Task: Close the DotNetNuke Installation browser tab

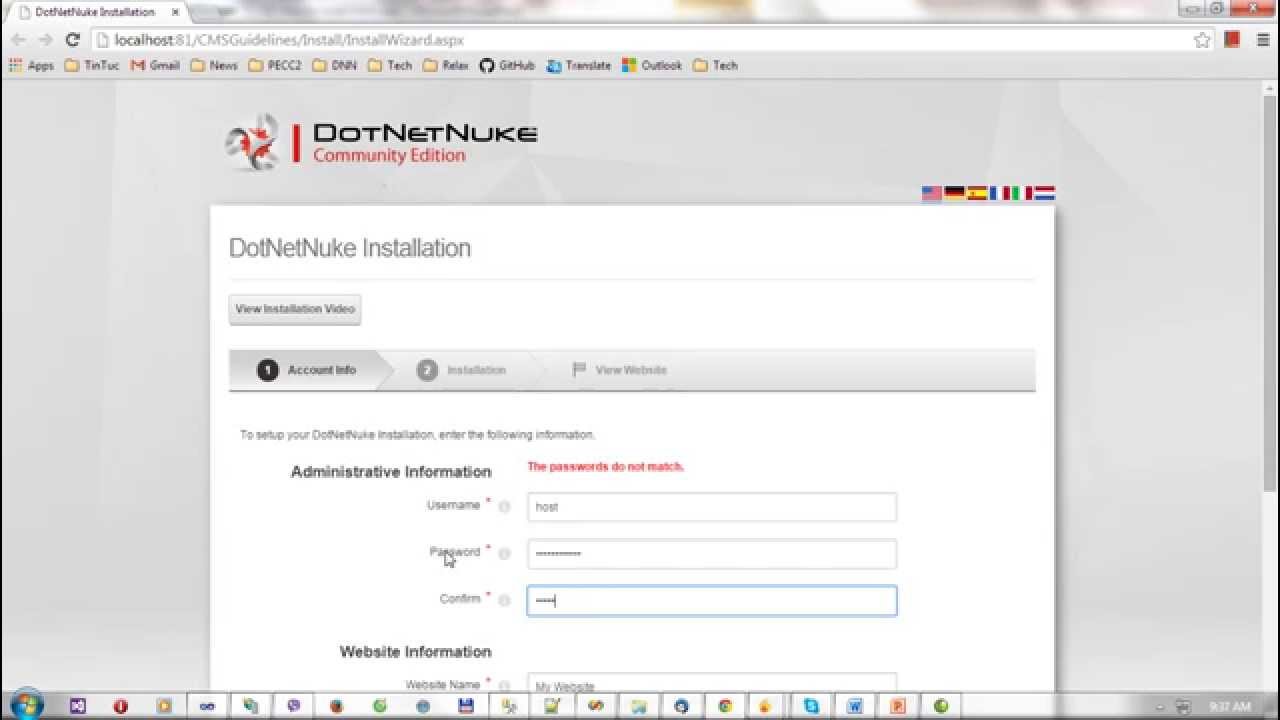Action: click(x=175, y=12)
